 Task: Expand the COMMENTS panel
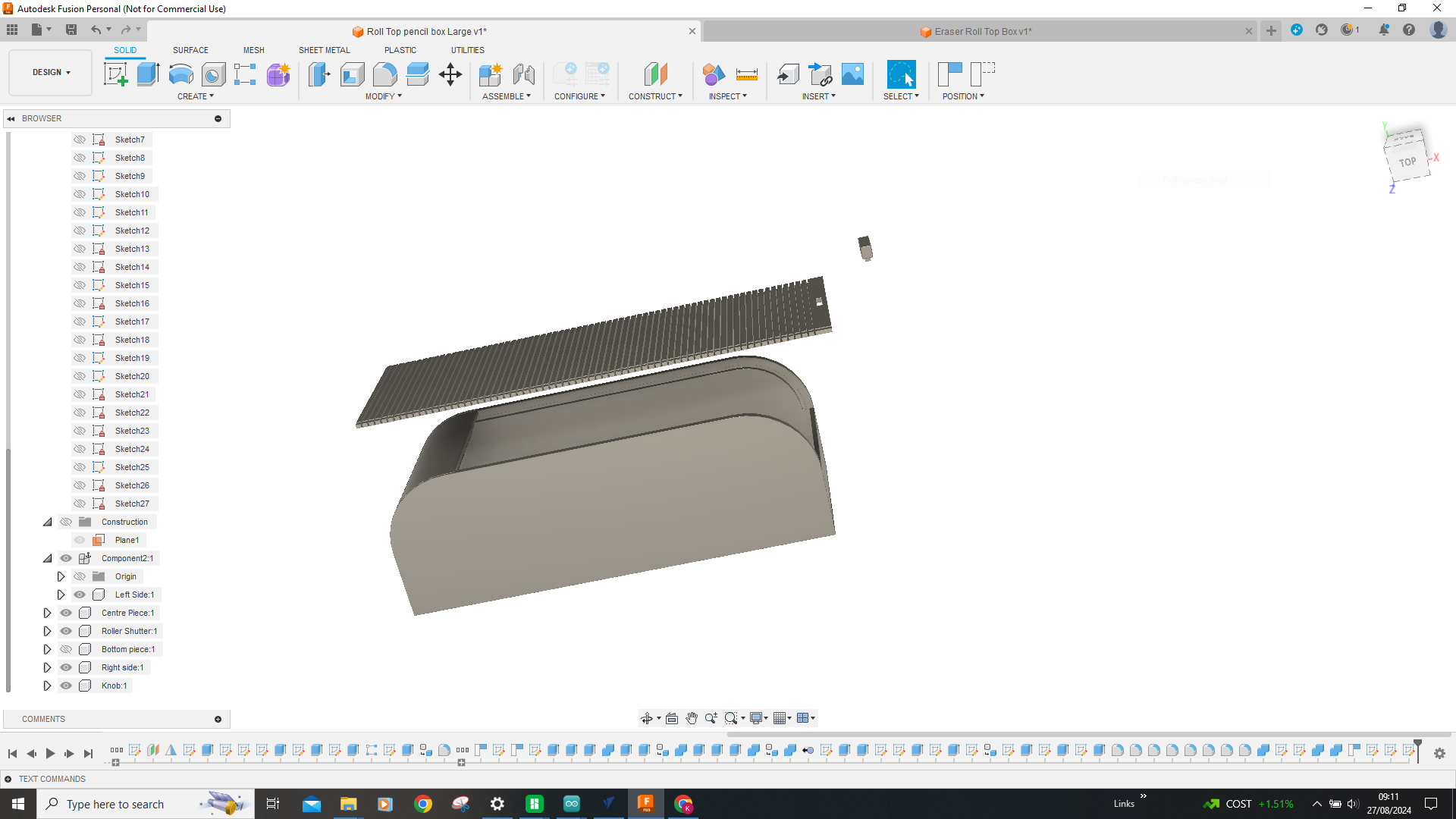218,719
